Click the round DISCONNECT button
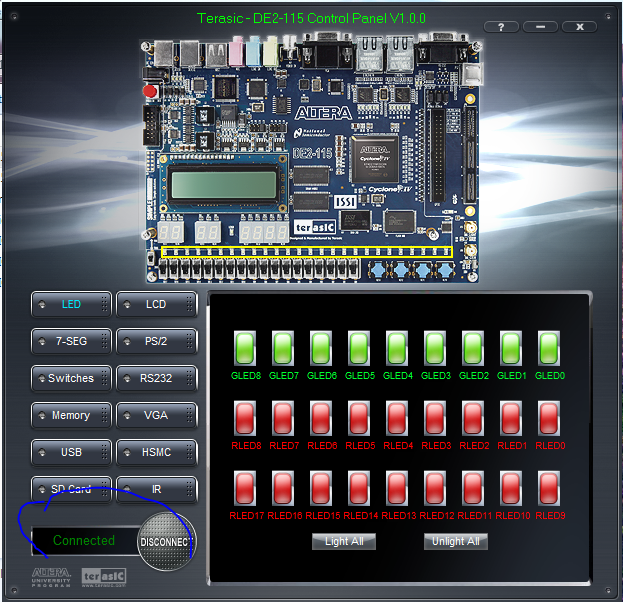 coord(166,542)
